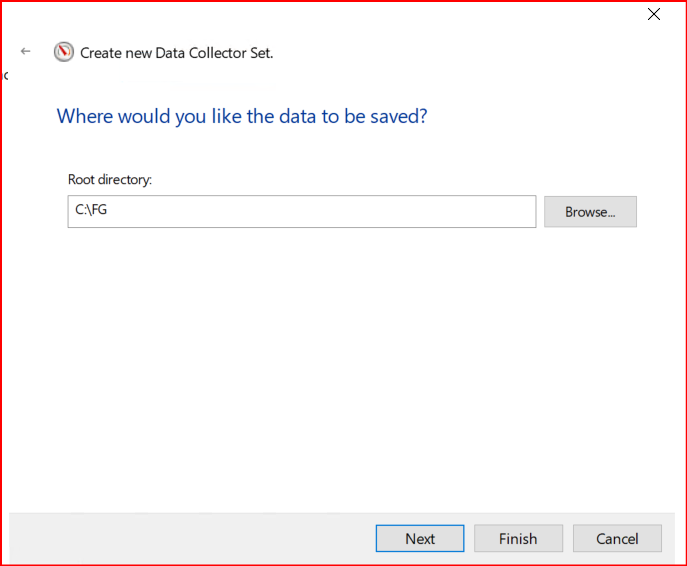This screenshot has width=687, height=566.
Task: Click Finish to complete the wizard
Action: [518, 538]
